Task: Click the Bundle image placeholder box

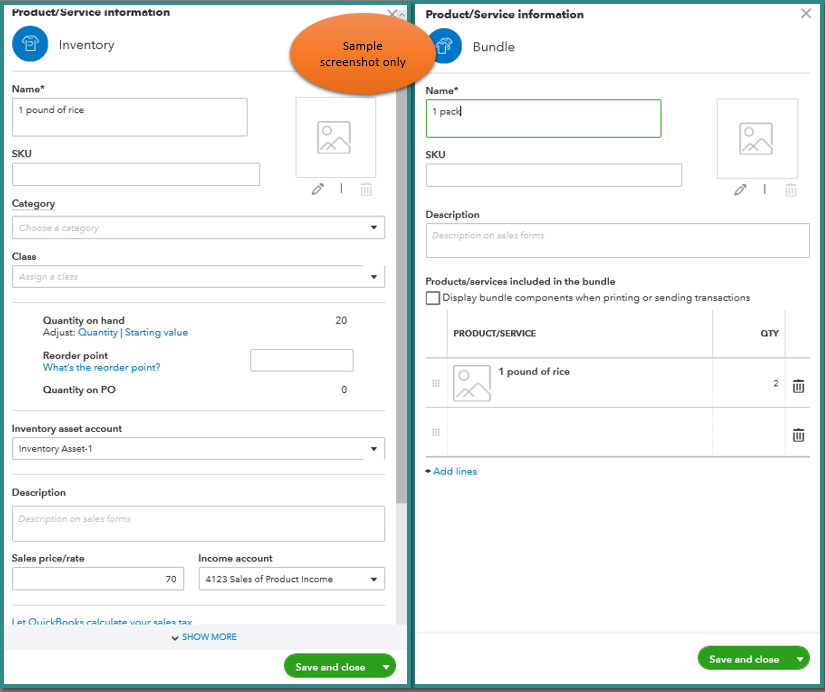Action: tap(757, 138)
